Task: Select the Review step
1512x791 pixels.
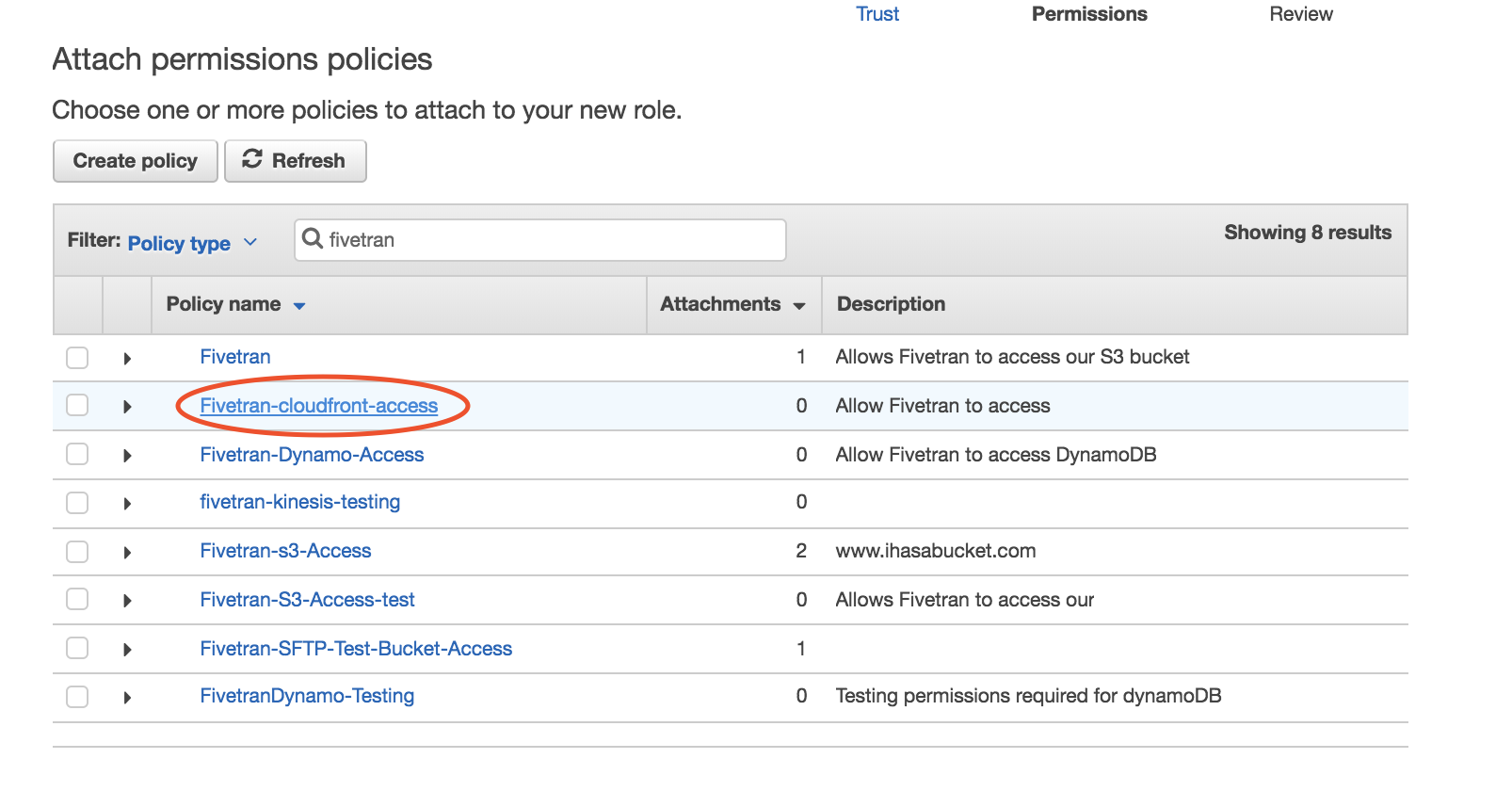Action: pos(1301,14)
